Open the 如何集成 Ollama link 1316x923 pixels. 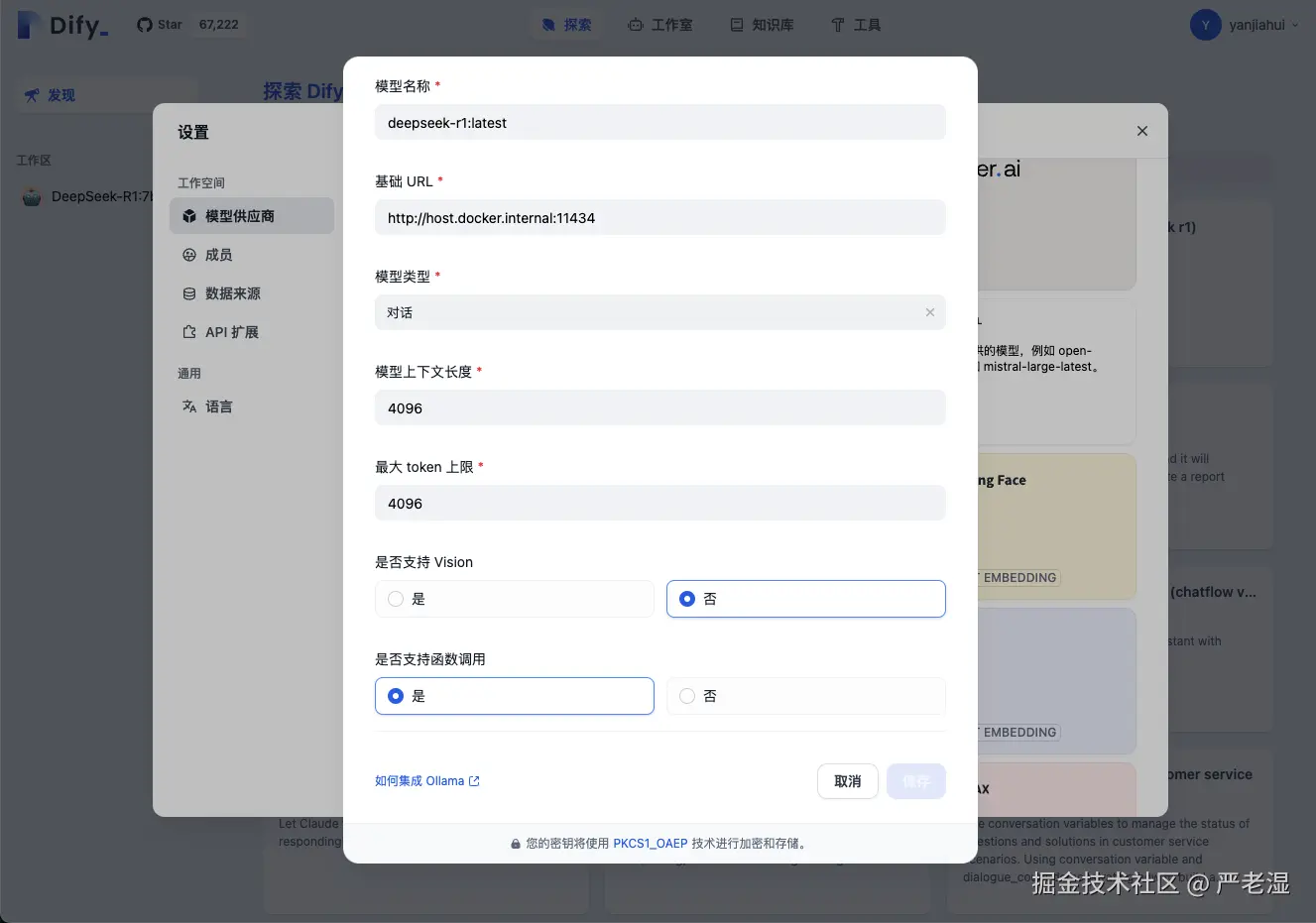[427, 781]
